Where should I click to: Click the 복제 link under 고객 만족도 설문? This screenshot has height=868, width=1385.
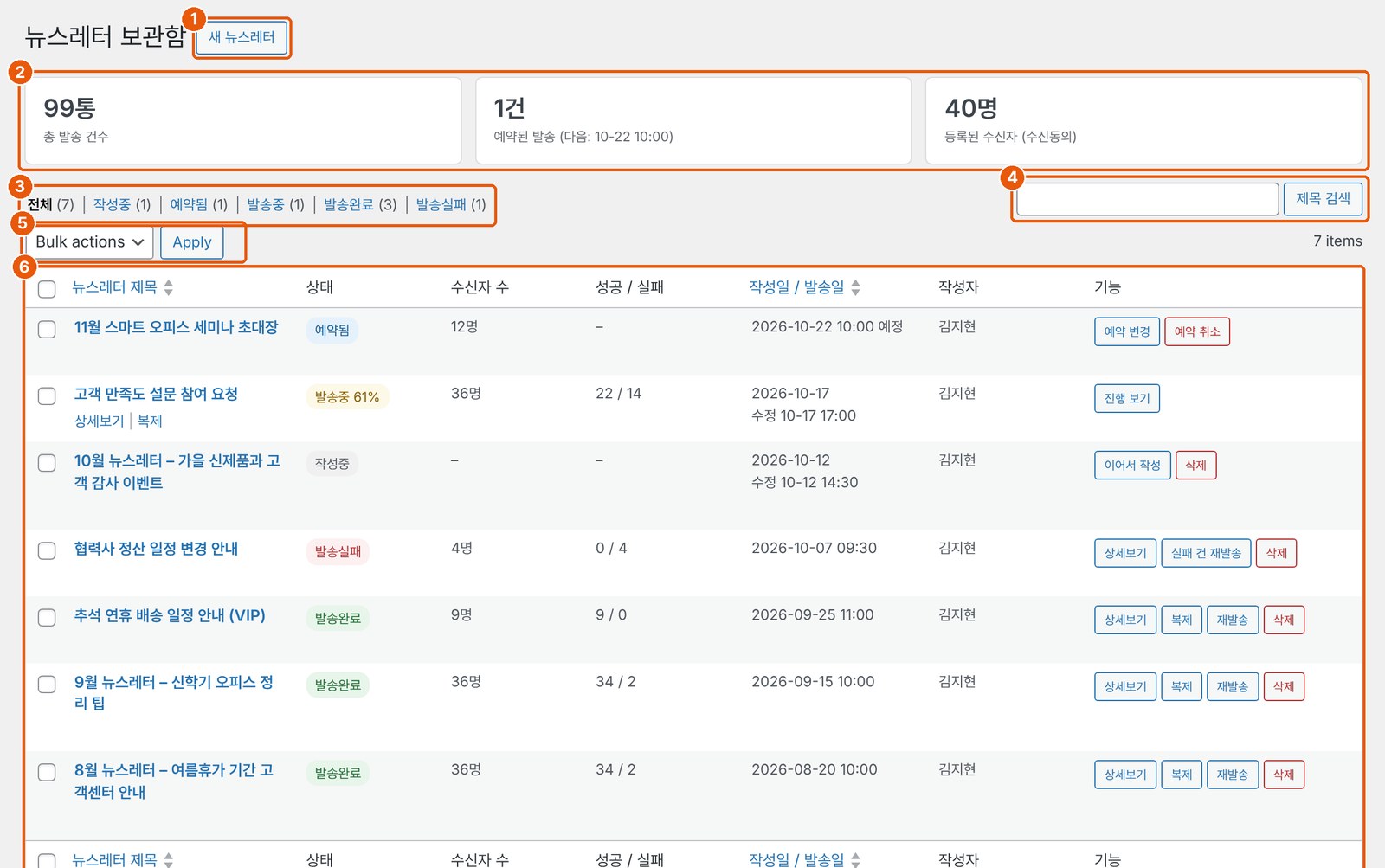[x=150, y=421]
